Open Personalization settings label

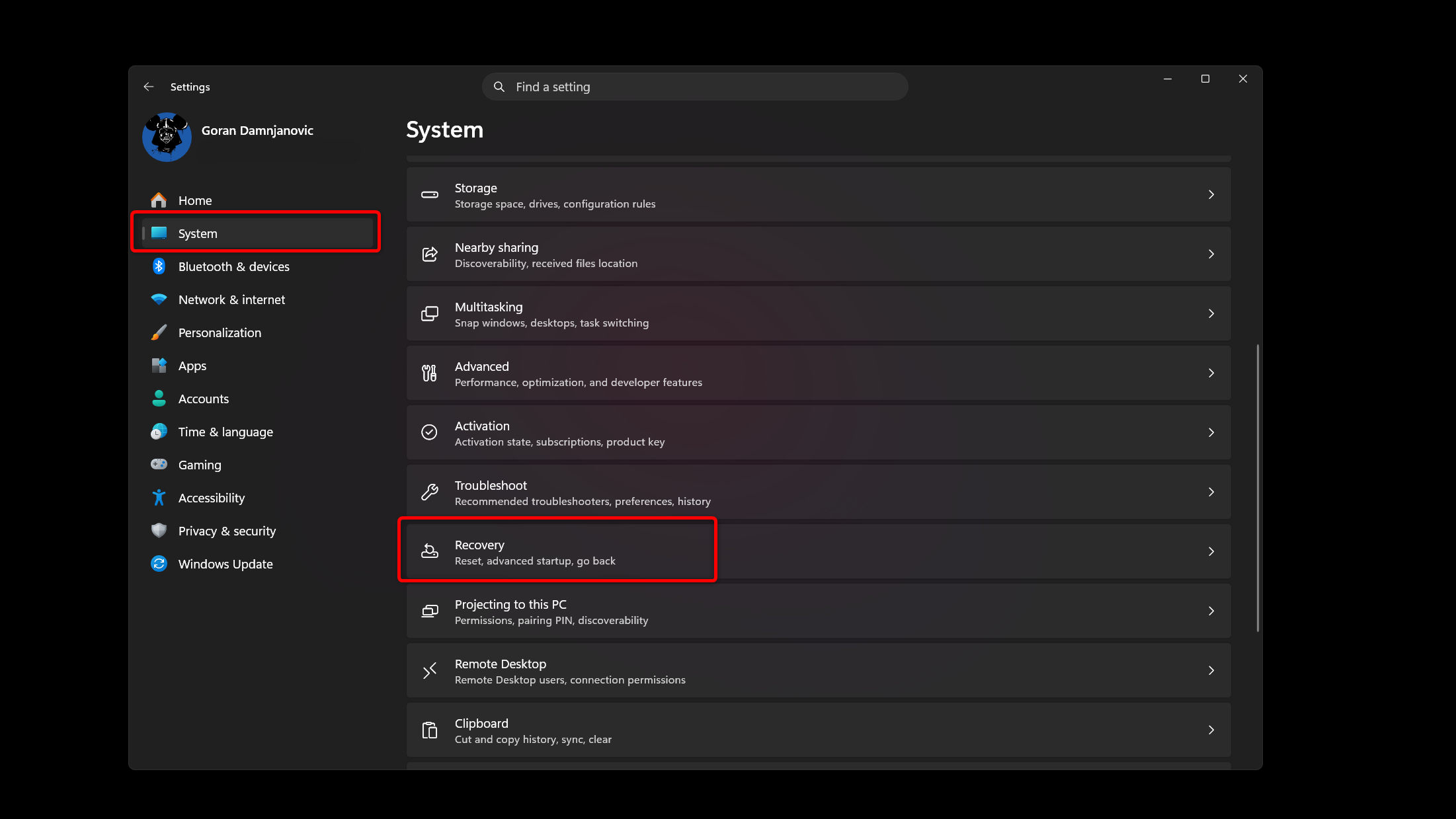tap(220, 332)
